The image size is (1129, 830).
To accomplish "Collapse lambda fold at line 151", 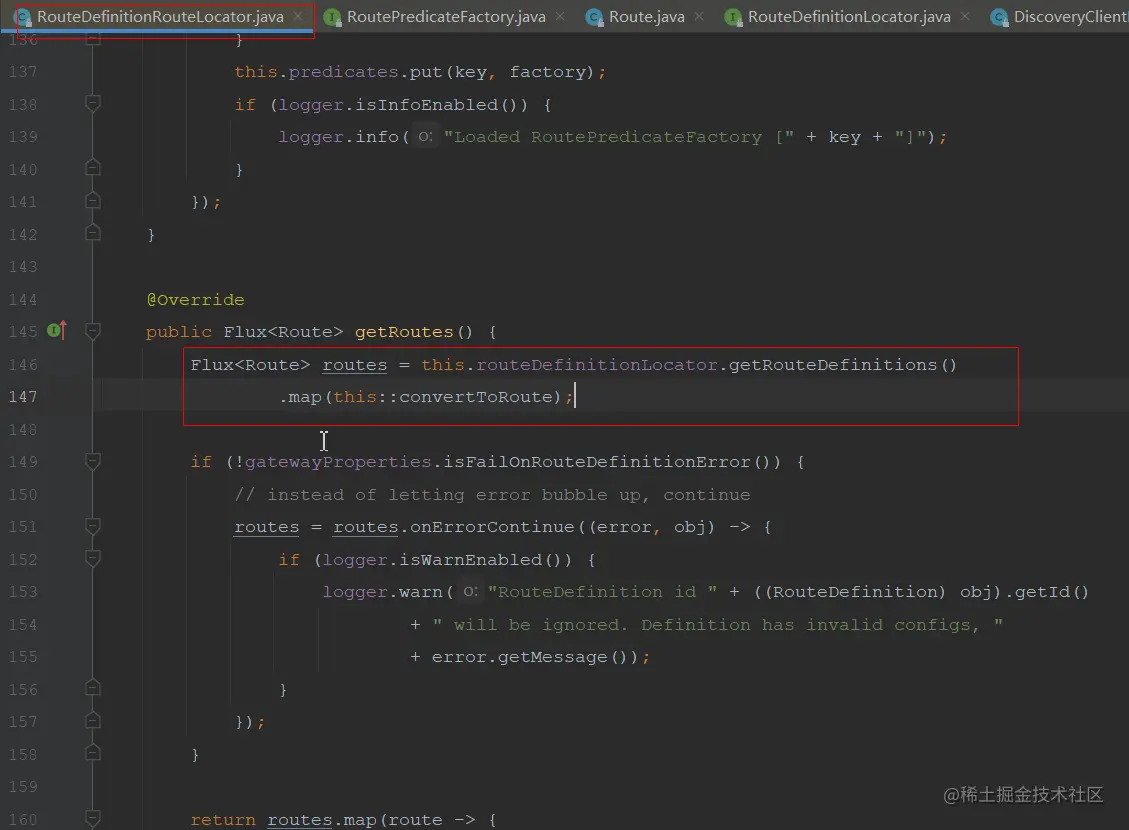I will click(93, 526).
